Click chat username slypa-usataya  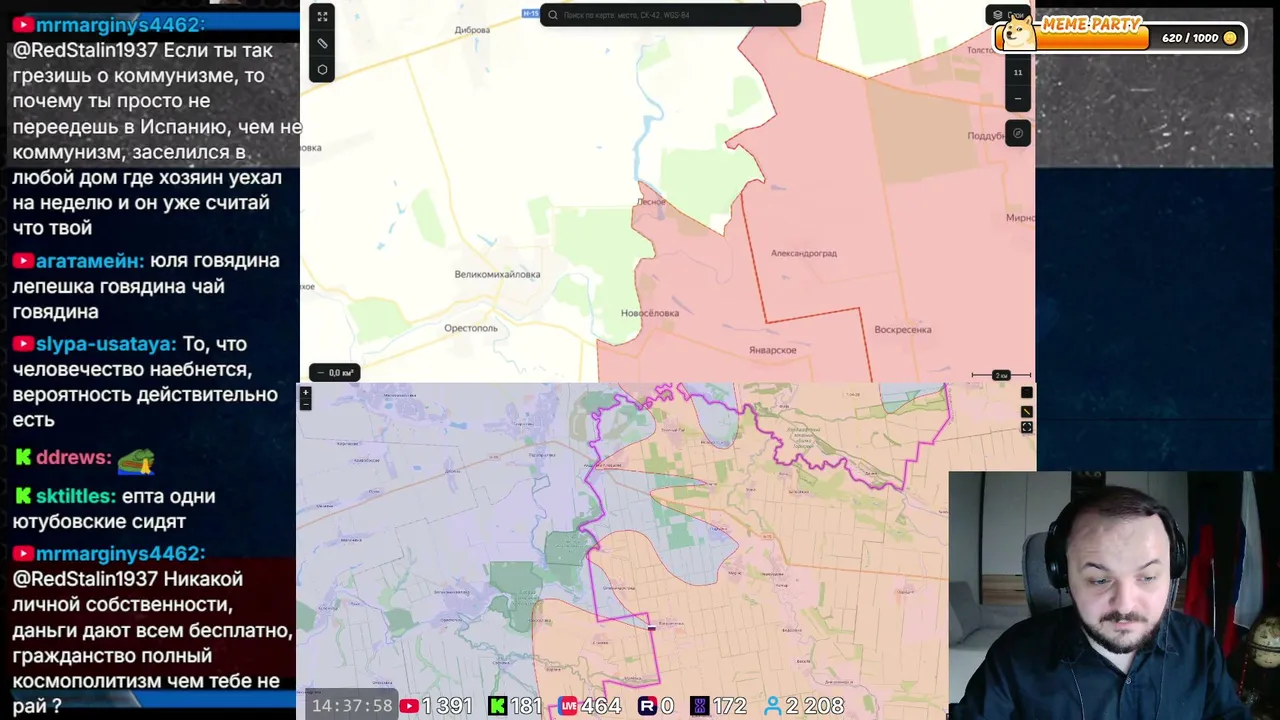pyautogui.click(x=105, y=344)
